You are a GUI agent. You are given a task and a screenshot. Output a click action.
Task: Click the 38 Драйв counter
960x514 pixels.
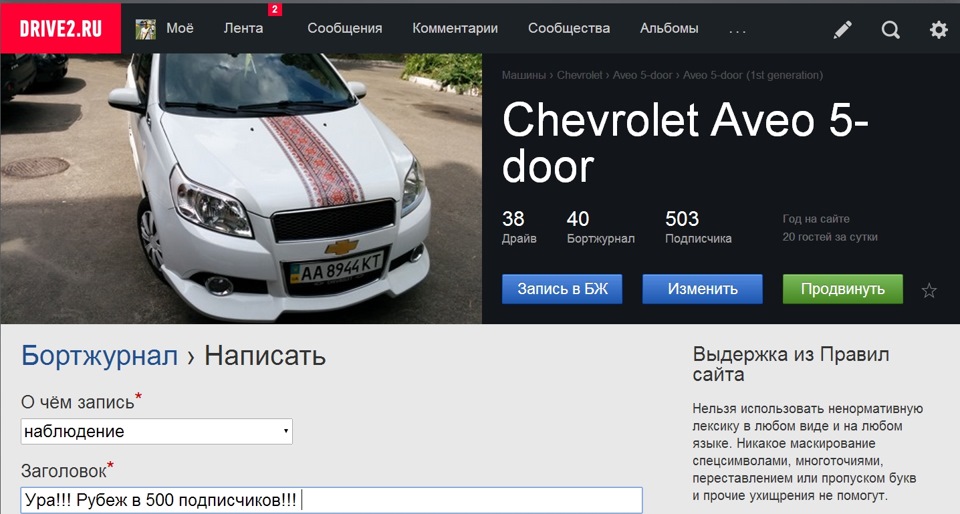point(519,227)
